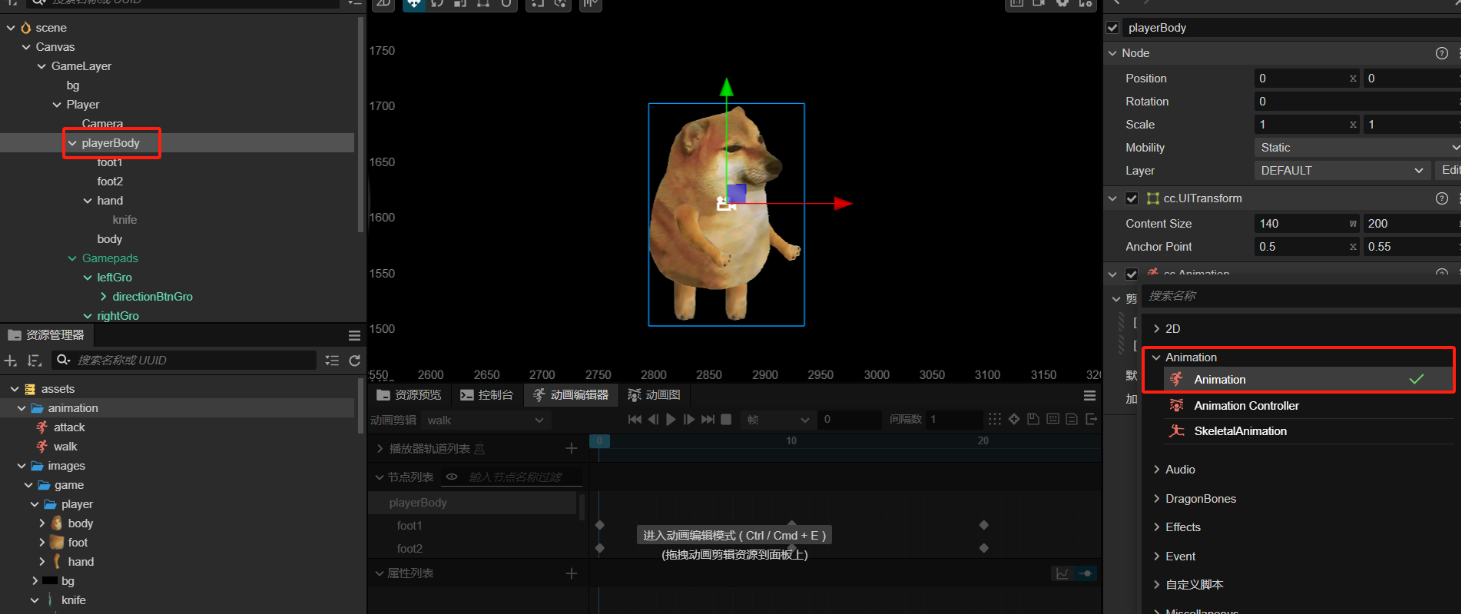Click the add asset plus icon

[x=11, y=360]
